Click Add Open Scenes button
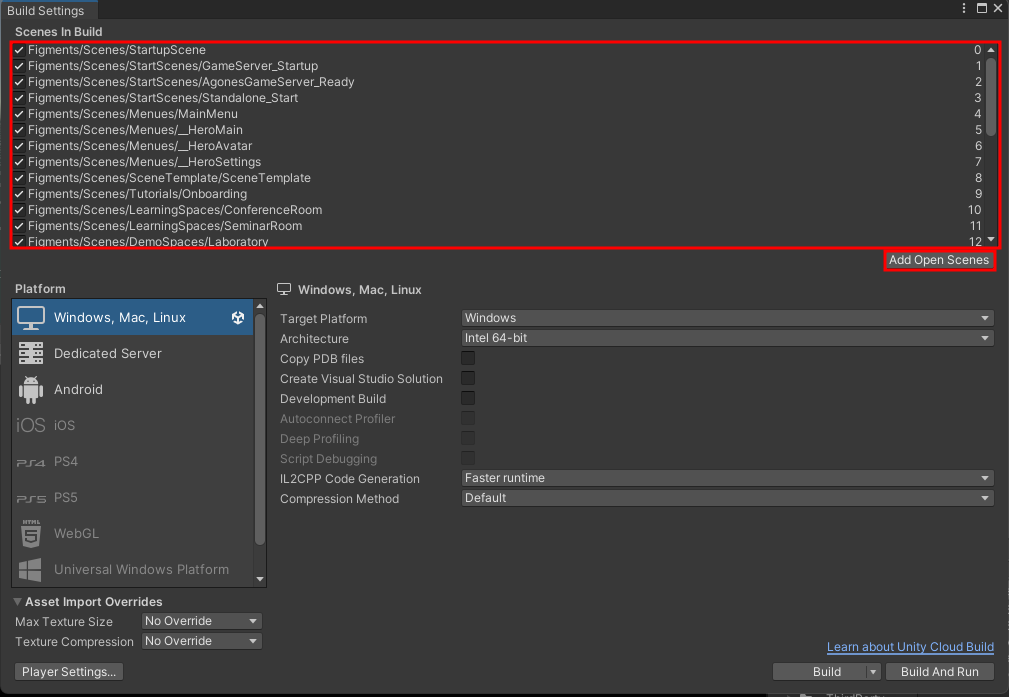The height and width of the screenshot is (697, 1009). click(x=939, y=260)
